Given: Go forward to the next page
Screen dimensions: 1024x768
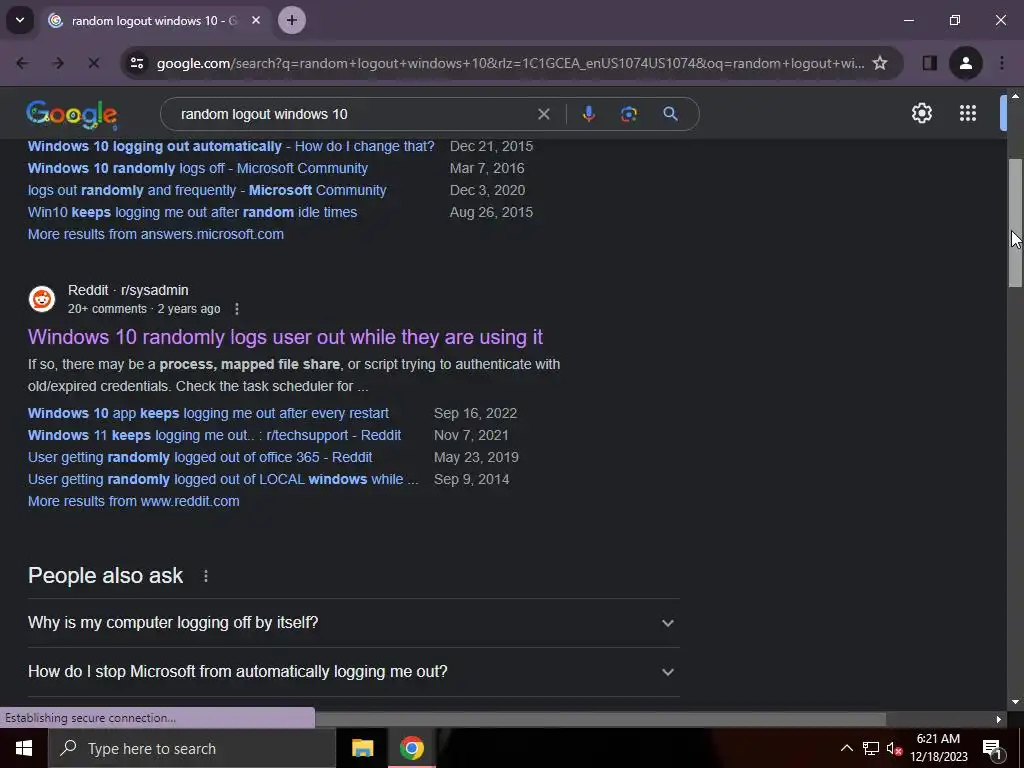Looking at the screenshot, I should [x=58, y=63].
